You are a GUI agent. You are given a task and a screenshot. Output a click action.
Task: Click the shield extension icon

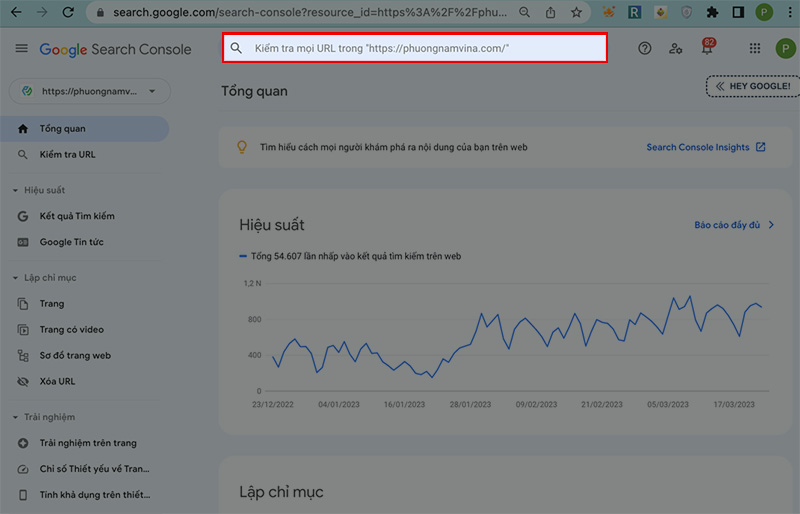(687, 12)
